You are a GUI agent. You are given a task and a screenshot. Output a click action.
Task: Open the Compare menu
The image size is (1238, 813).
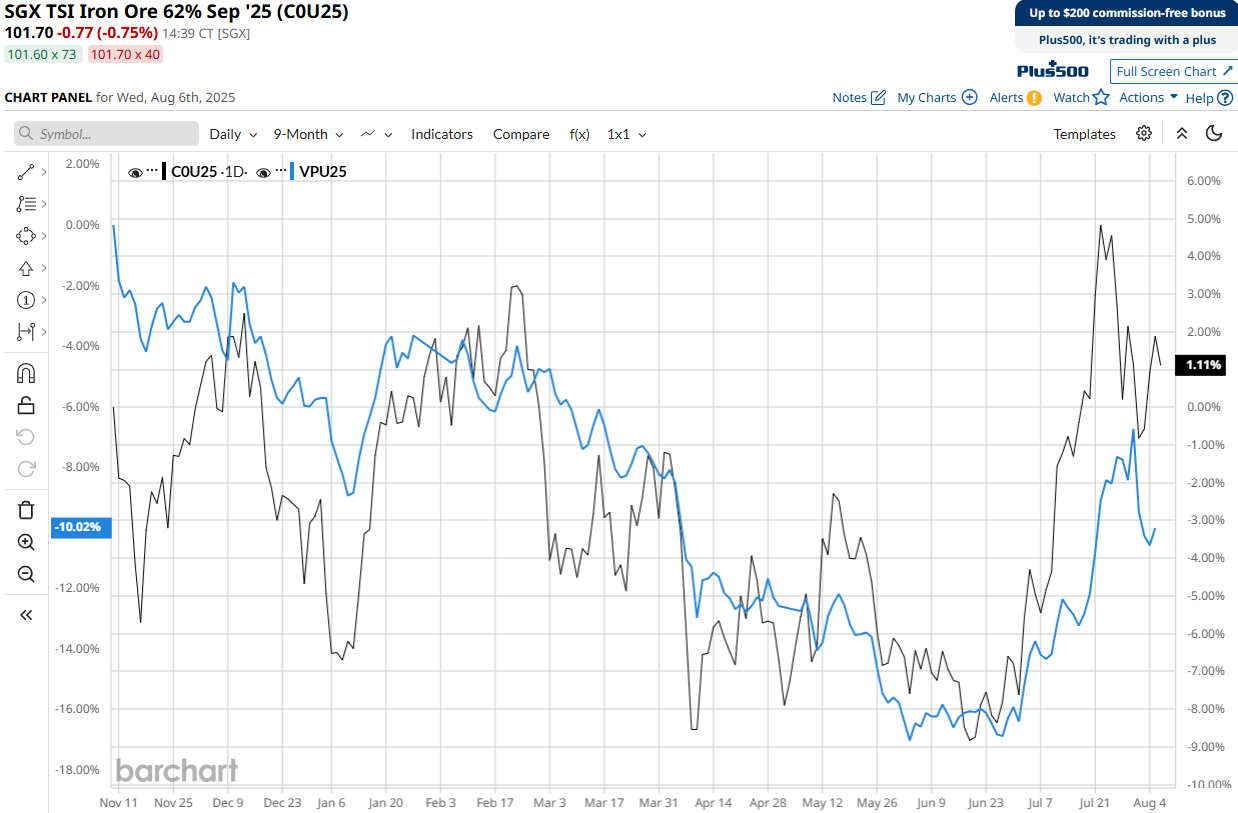point(521,134)
